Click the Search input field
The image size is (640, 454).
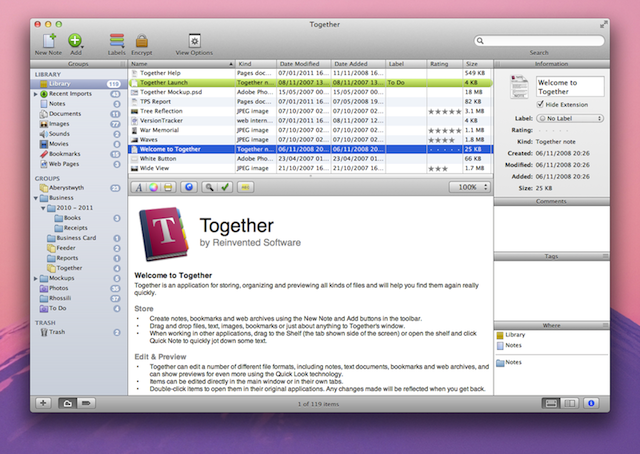[540, 41]
